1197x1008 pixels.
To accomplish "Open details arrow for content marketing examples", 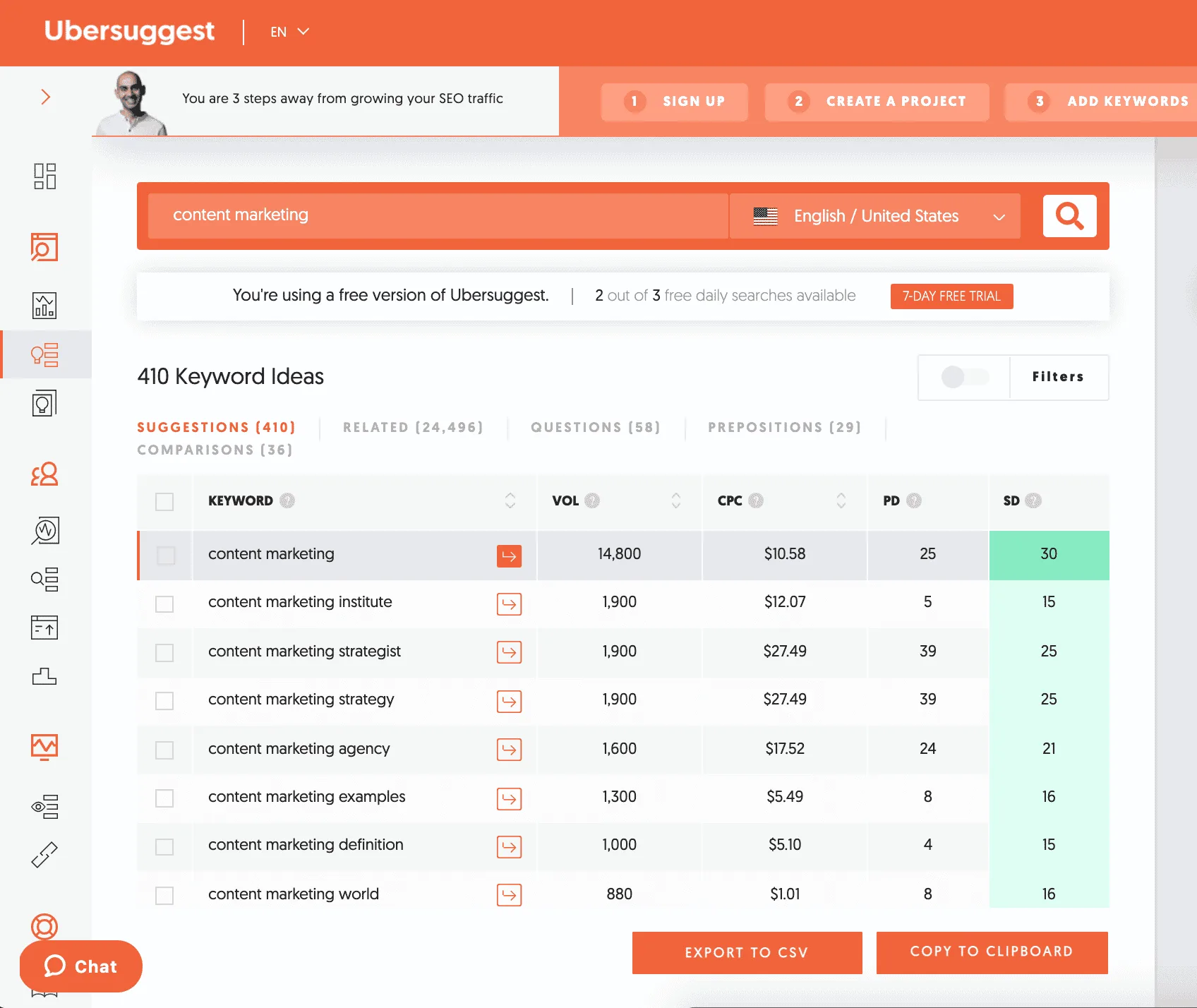I will pos(509,799).
